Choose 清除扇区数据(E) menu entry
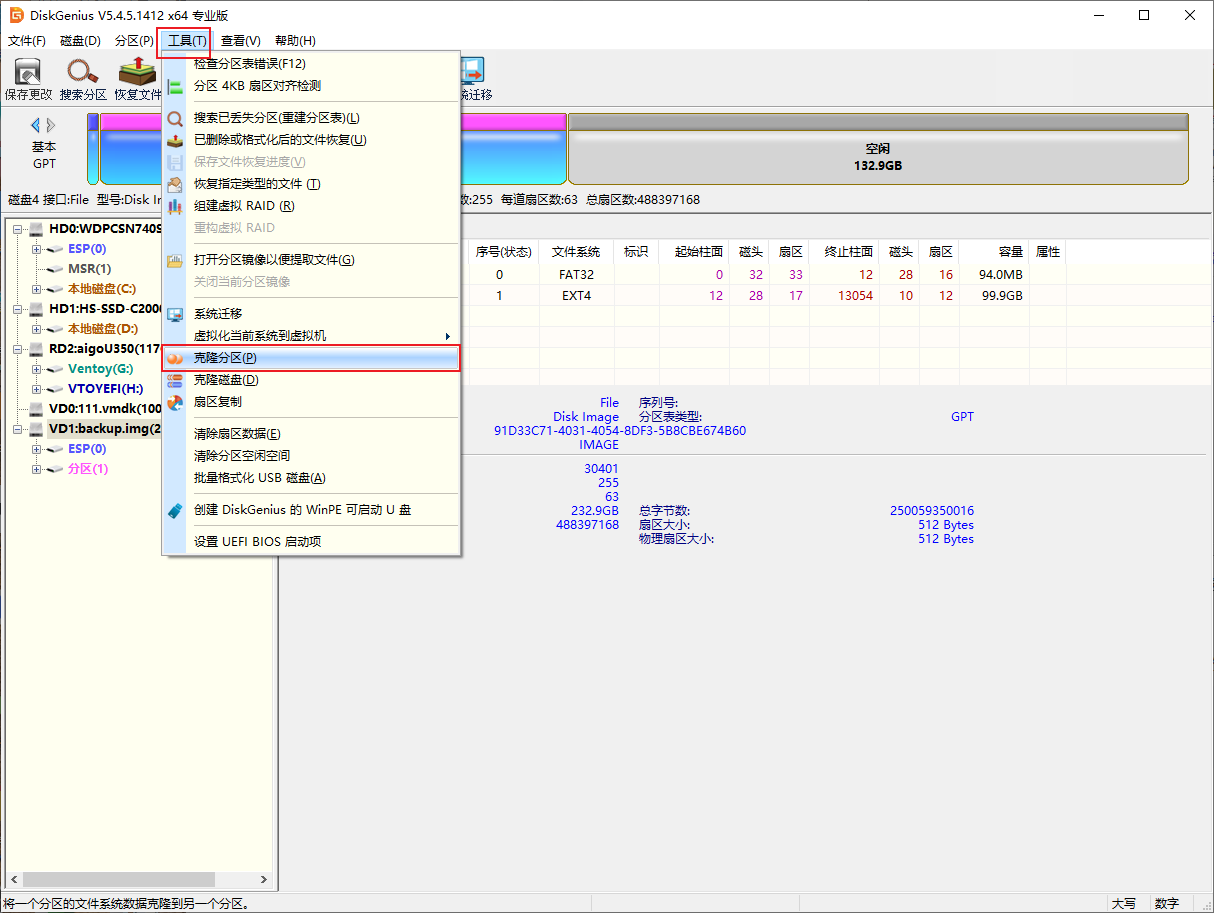This screenshot has width=1214, height=913. coord(311,434)
